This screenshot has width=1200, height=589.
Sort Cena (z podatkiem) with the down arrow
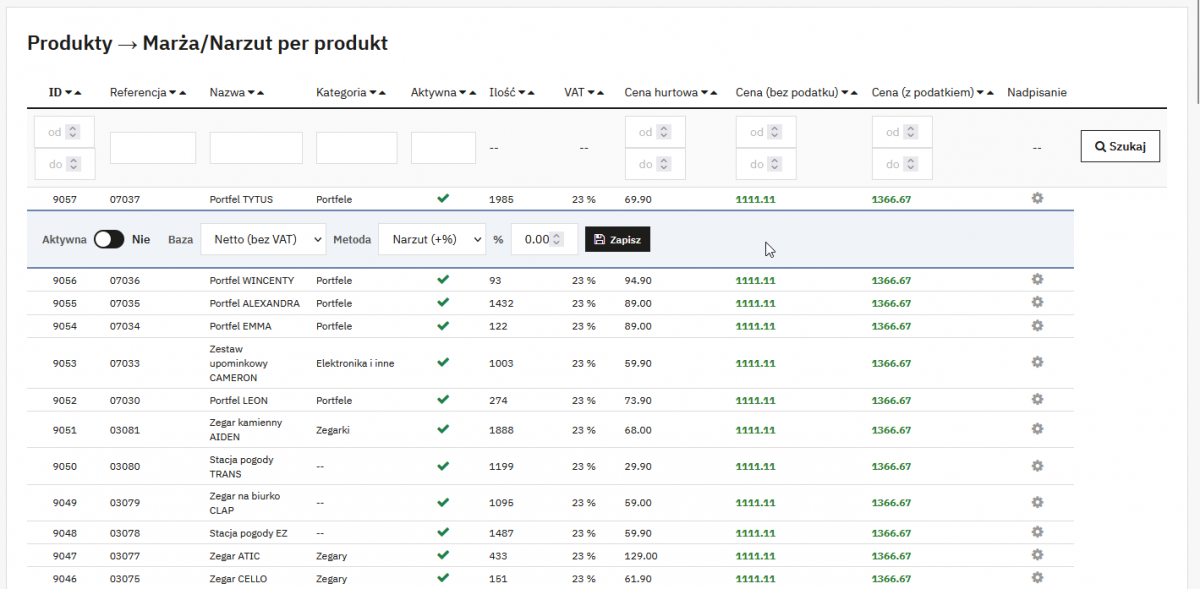coord(980,93)
